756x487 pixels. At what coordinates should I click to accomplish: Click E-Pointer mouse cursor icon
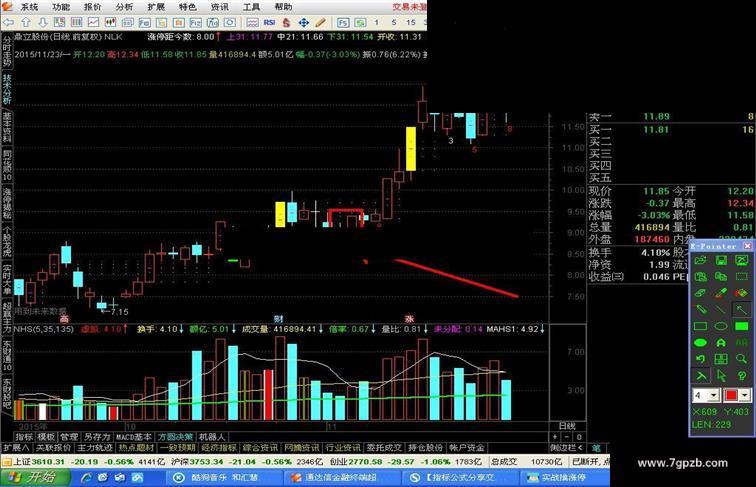click(721, 375)
